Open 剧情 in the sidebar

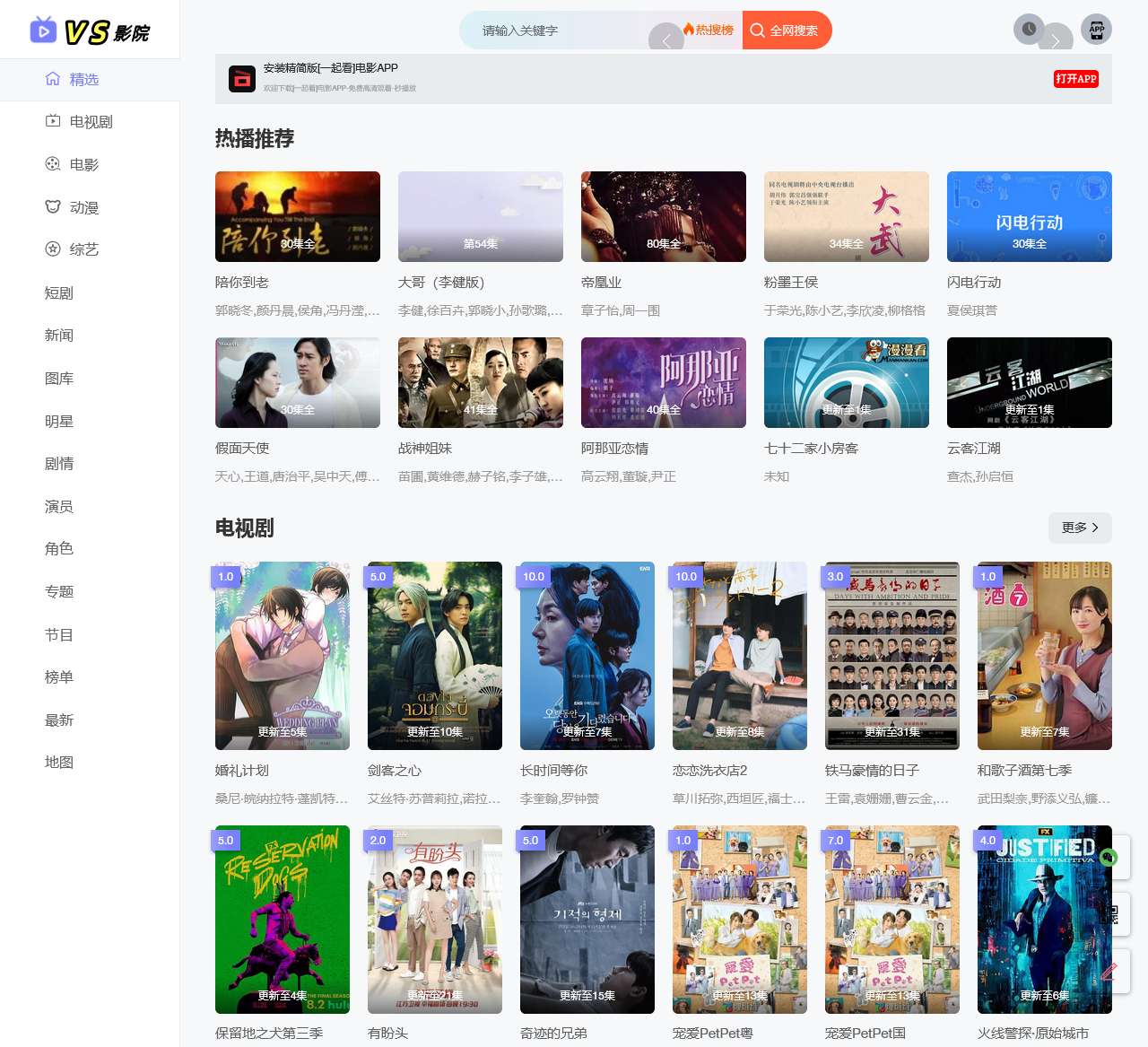click(59, 463)
